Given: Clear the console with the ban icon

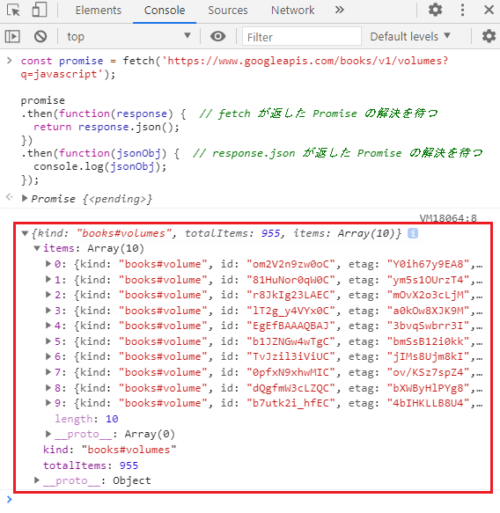Looking at the screenshot, I should [x=40, y=36].
